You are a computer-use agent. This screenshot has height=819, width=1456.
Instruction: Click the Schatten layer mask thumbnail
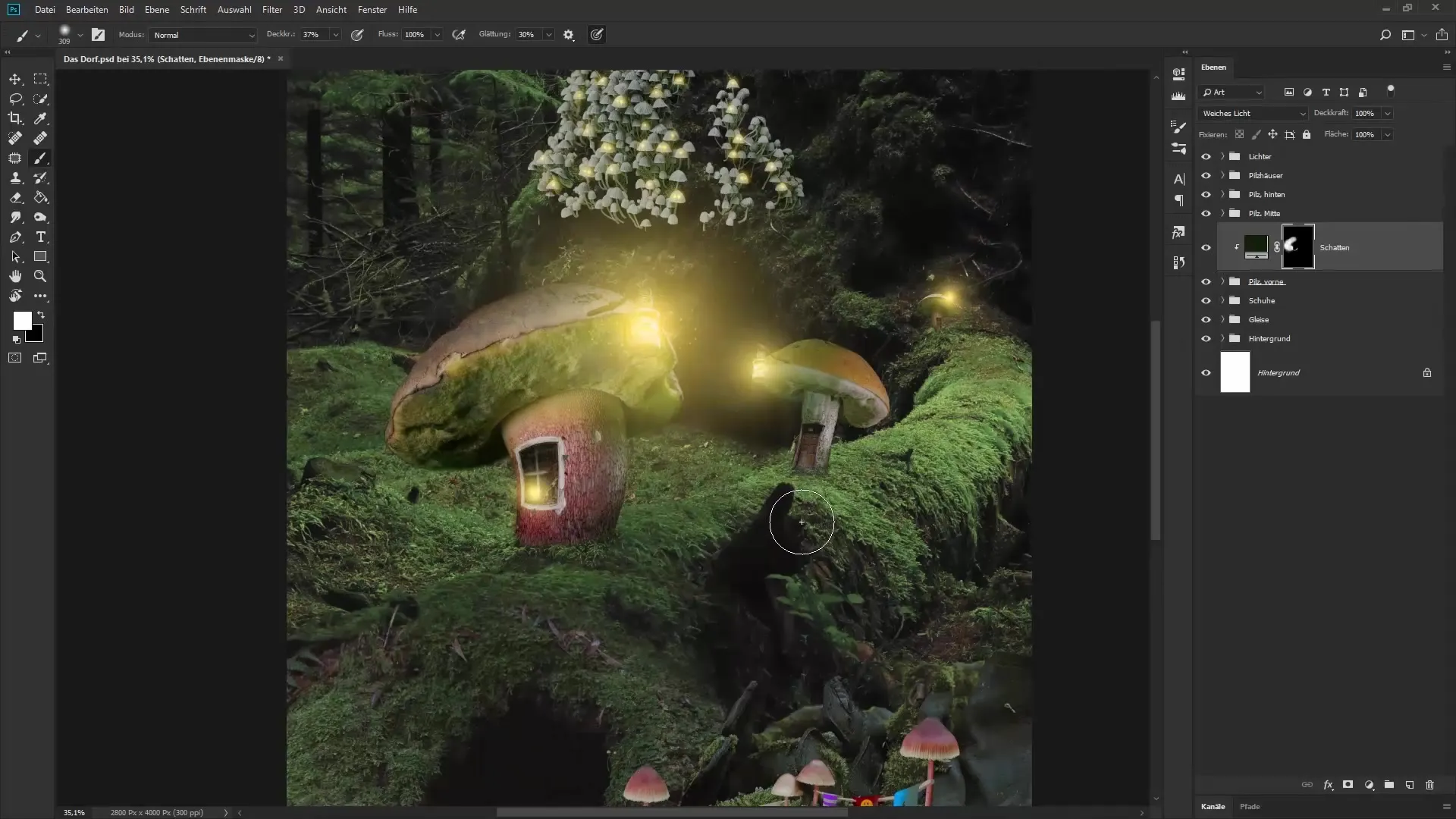point(1298,247)
